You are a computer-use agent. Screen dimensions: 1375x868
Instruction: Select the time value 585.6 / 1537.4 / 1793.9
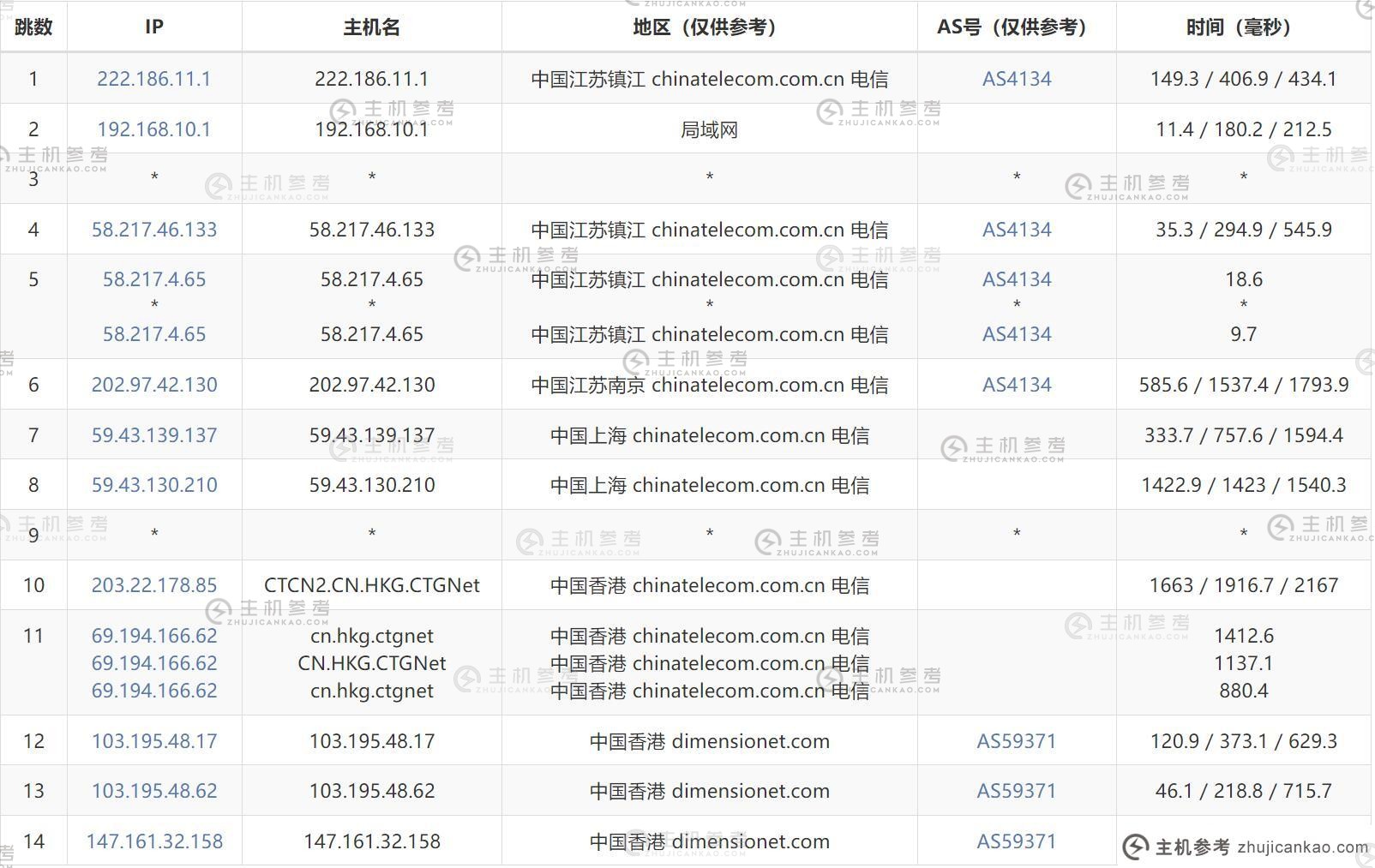pos(1244,385)
